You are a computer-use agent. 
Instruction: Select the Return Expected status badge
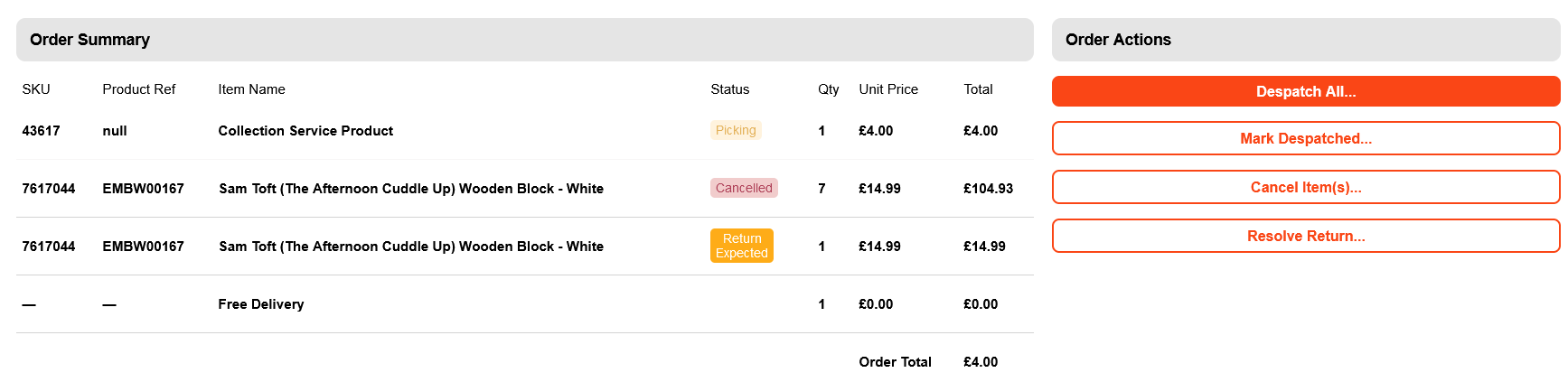[x=742, y=246]
